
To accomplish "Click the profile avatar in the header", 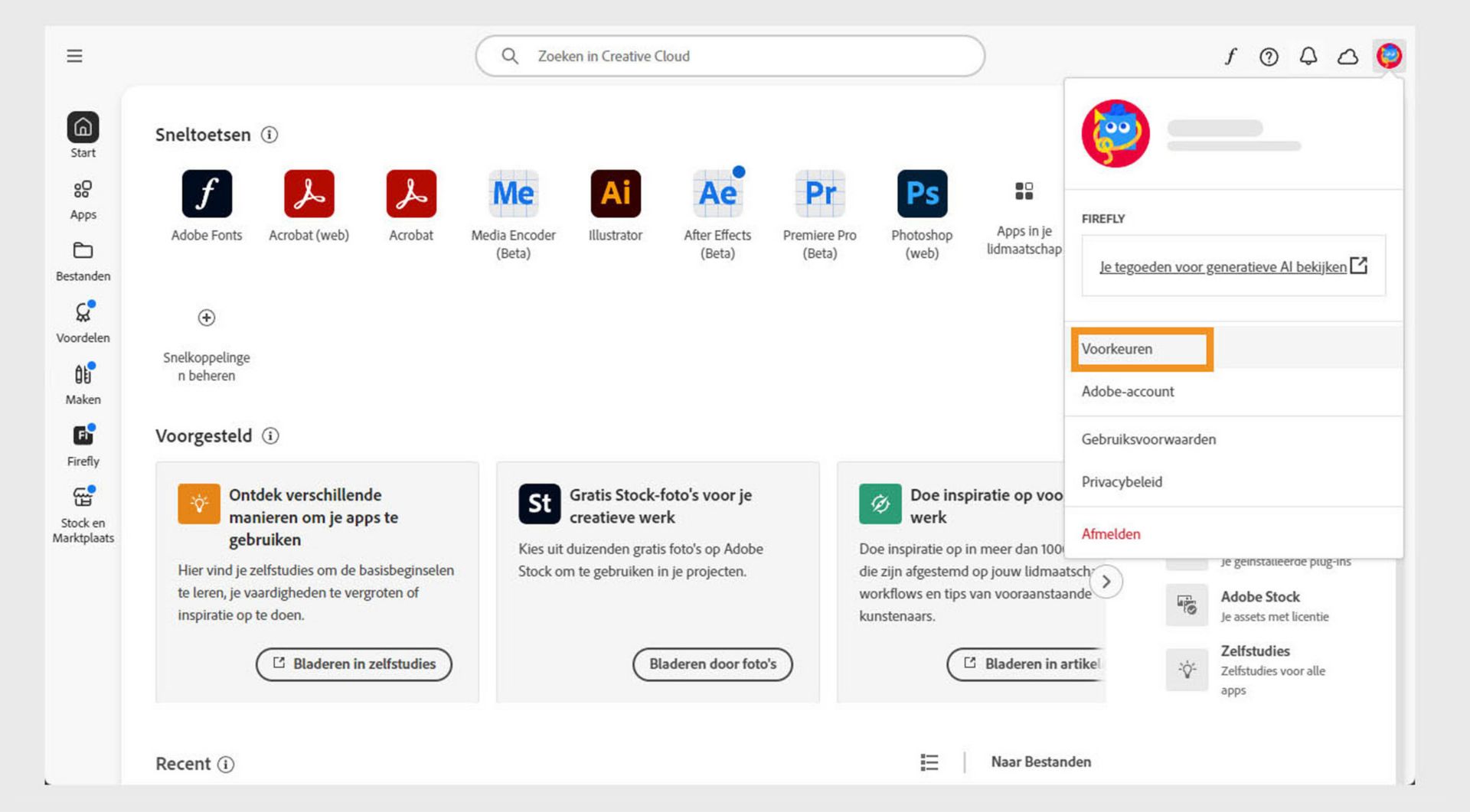I will 1389,56.
